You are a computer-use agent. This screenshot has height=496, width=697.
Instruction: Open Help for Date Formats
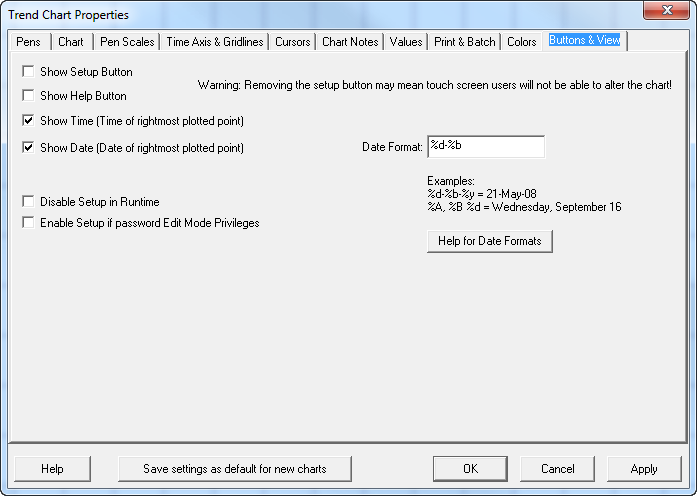point(489,241)
